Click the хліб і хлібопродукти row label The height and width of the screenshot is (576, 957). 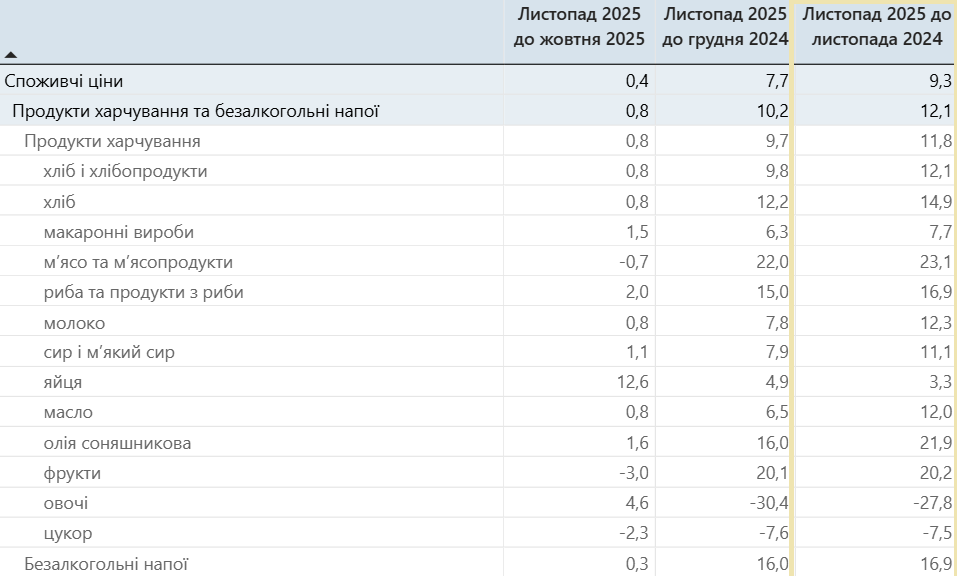coord(126,171)
